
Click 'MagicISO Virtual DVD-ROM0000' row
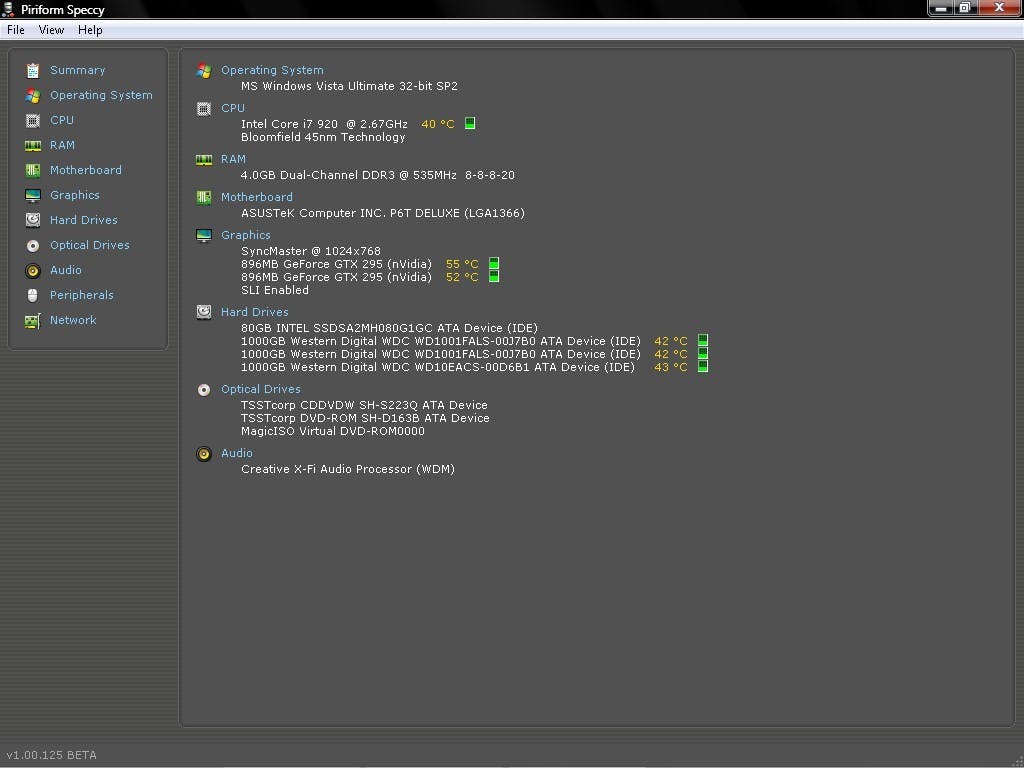click(332, 431)
